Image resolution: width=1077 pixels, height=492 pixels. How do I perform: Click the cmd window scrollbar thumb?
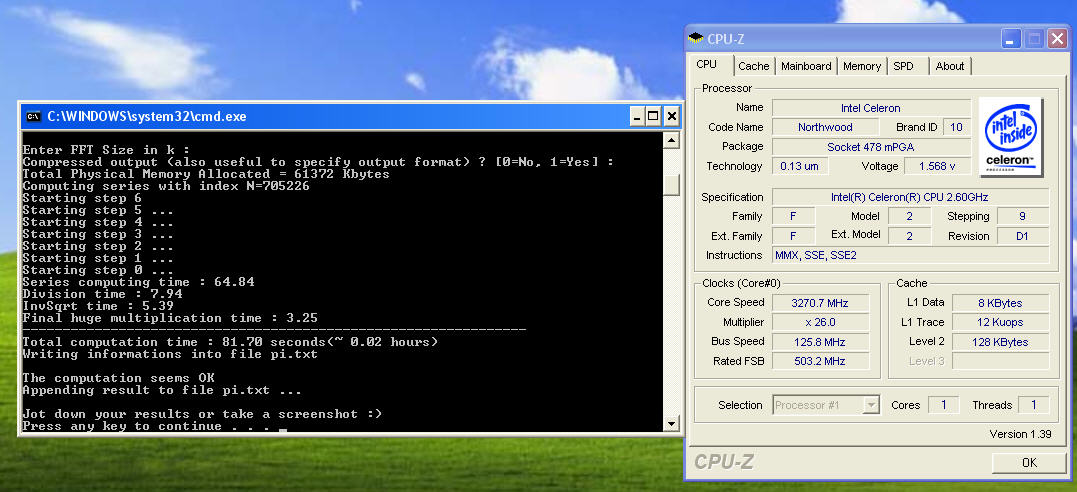(x=671, y=185)
